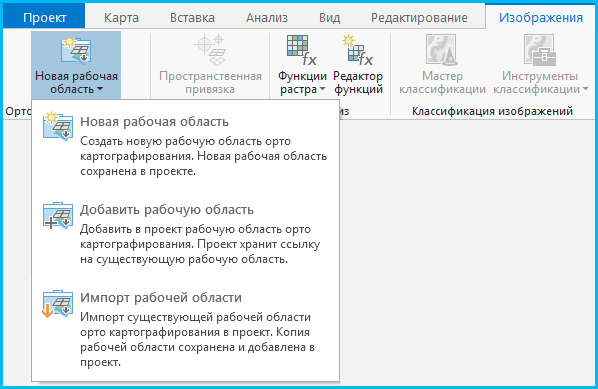Collapse the Новая рабочая область dropdown arrow

click(100, 89)
